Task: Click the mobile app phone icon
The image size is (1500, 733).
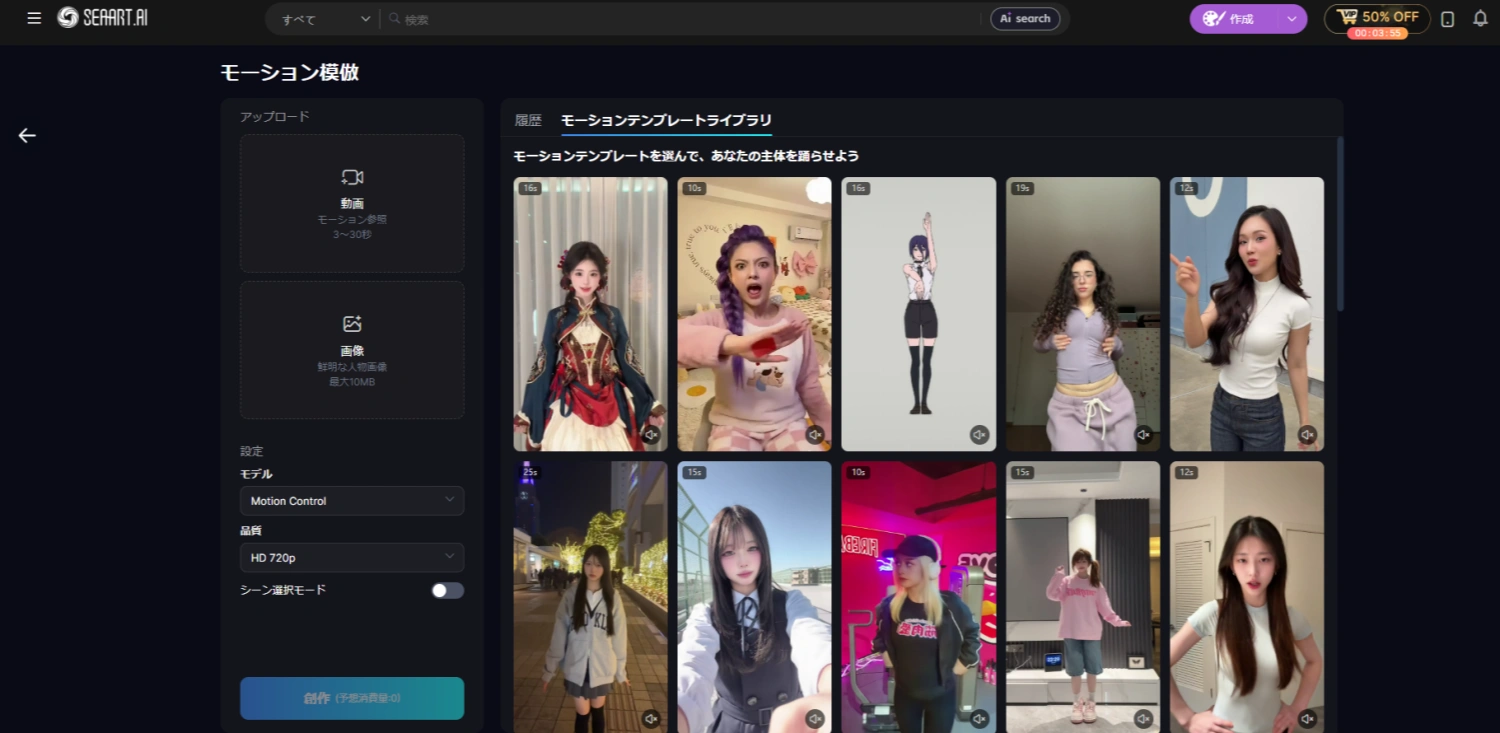Action: tap(1447, 19)
